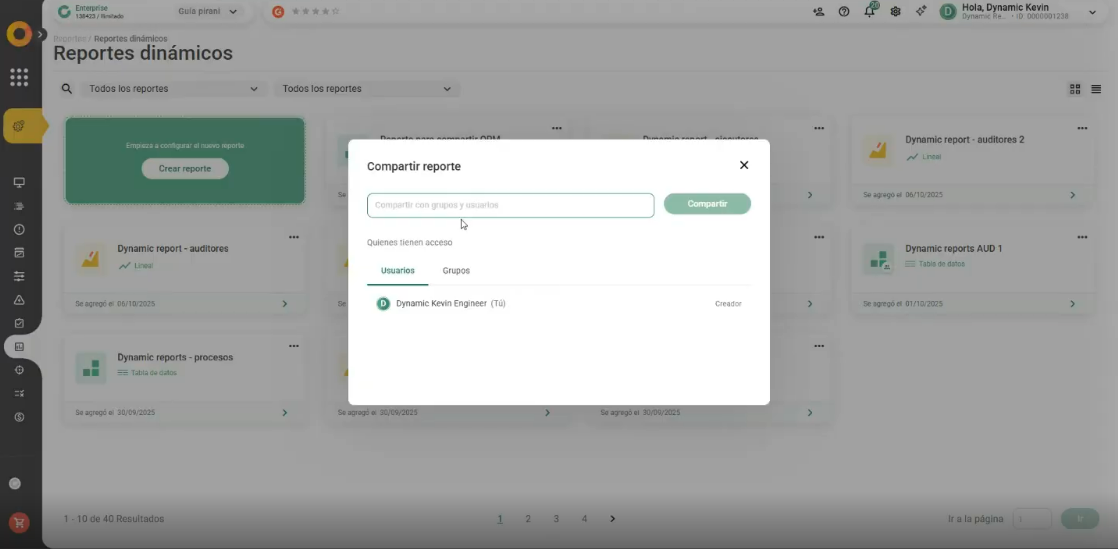This screenshot has height=549, width=1118.
Task: Close the Compartir reporte dialog
Action: 744,165
